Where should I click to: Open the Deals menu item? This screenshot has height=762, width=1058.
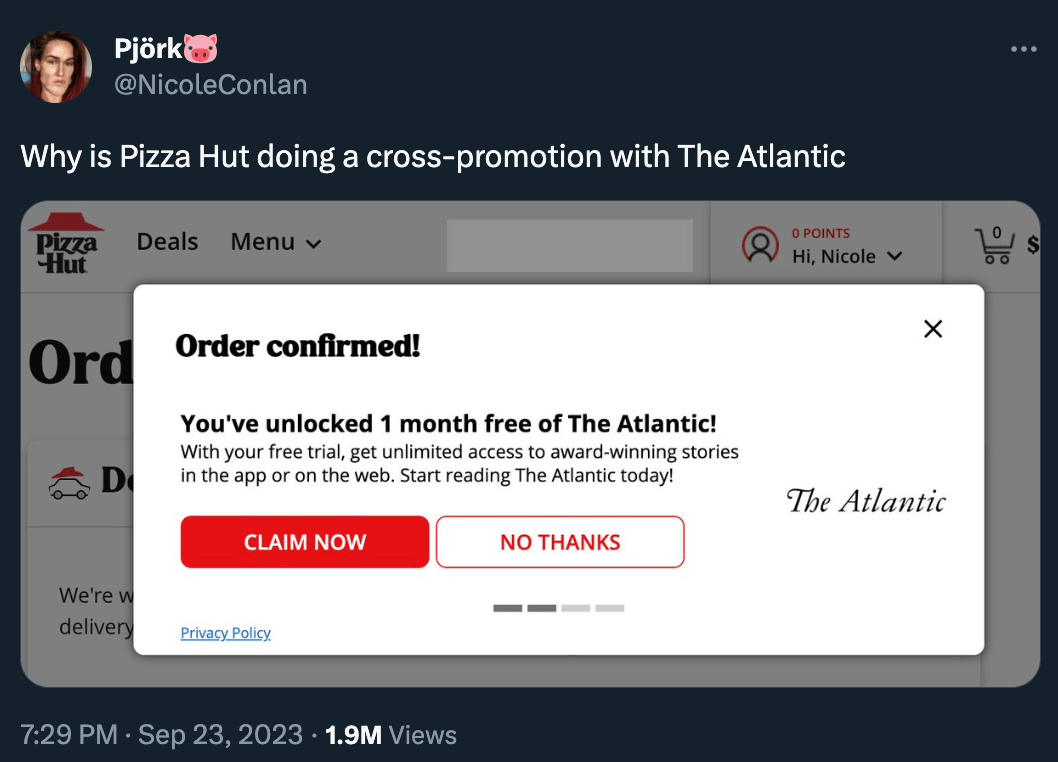167,242
